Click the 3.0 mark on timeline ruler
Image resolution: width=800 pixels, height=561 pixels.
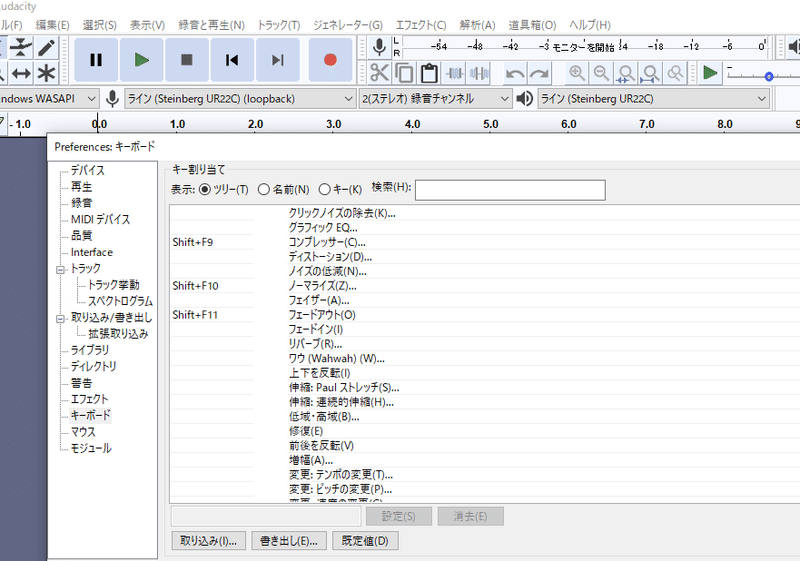[333, 124]
